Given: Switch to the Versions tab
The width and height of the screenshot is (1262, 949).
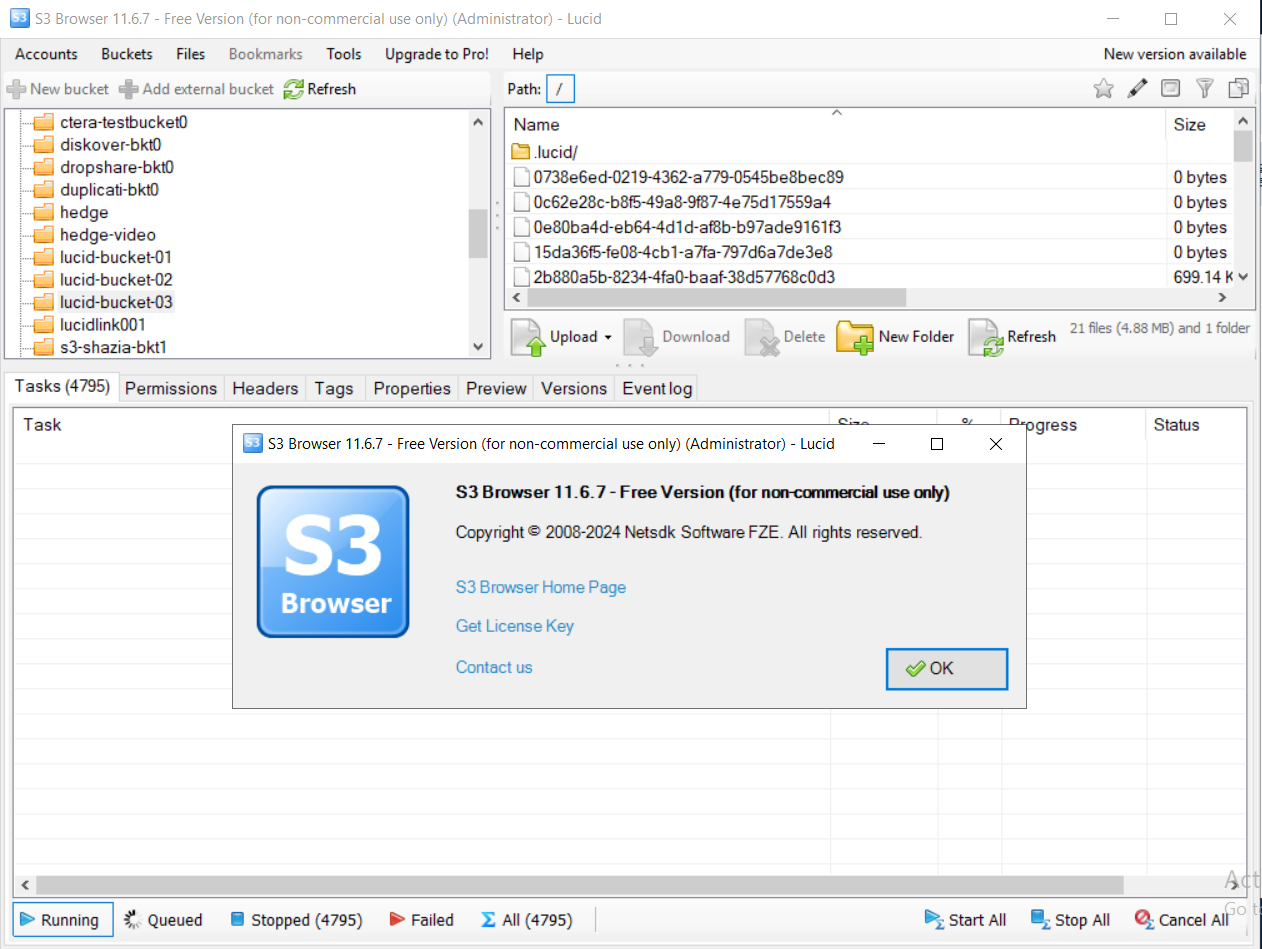Looking at the screenshot, I should pos(574,388).
